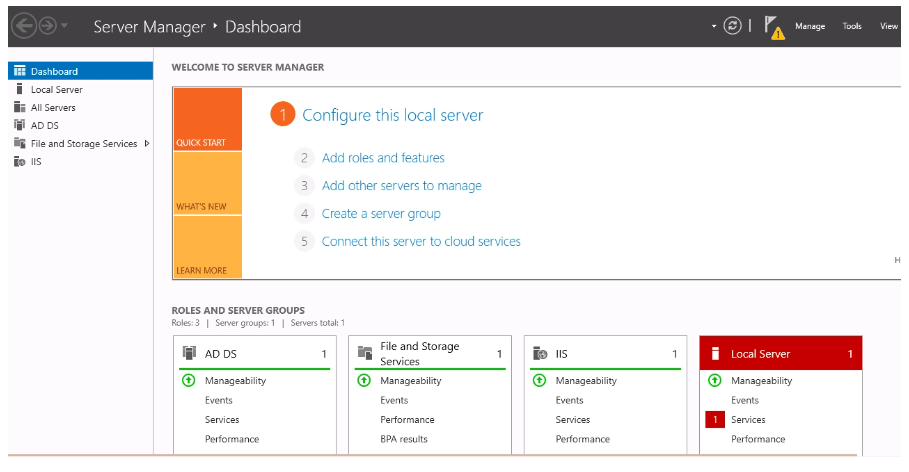Click the AD DS sidebar icon
The height and width of the screenshot is (472, 909).
point(20,125)
